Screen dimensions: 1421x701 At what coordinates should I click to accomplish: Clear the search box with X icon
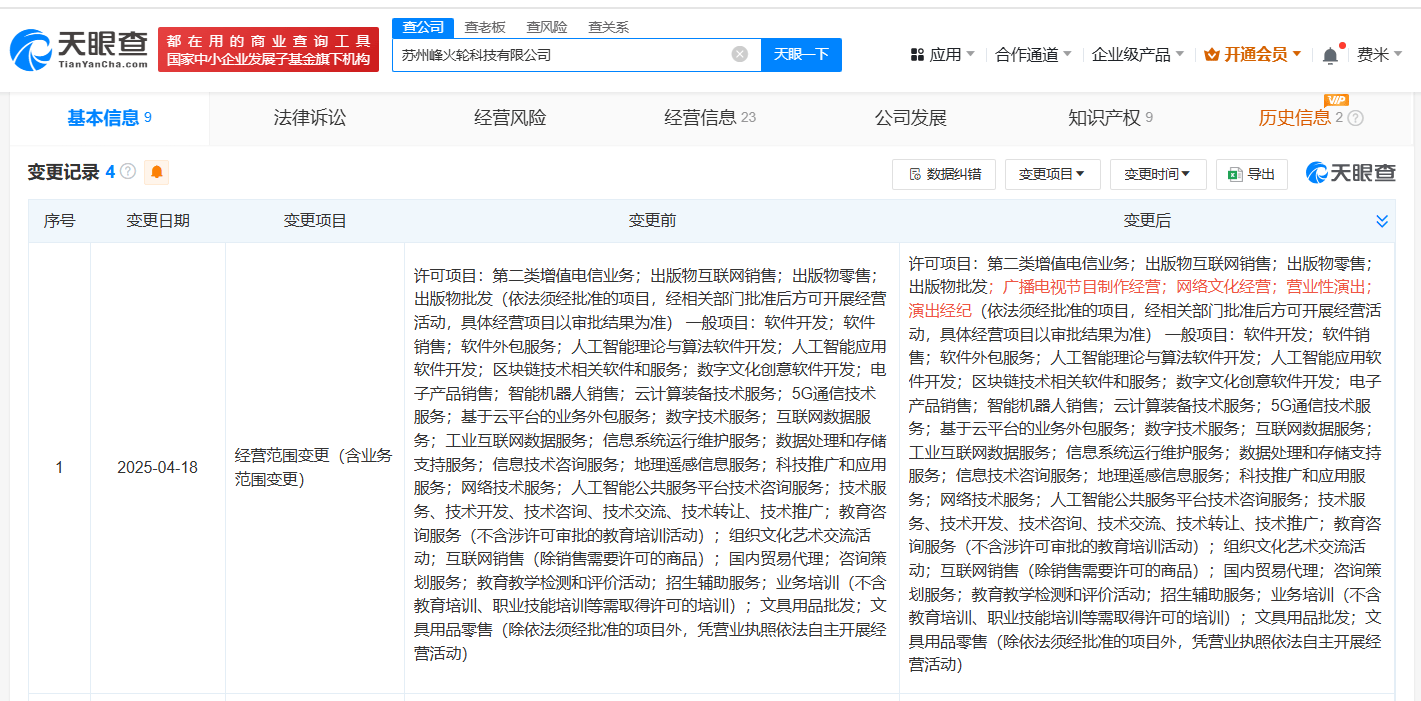click(x=739, y=55)
